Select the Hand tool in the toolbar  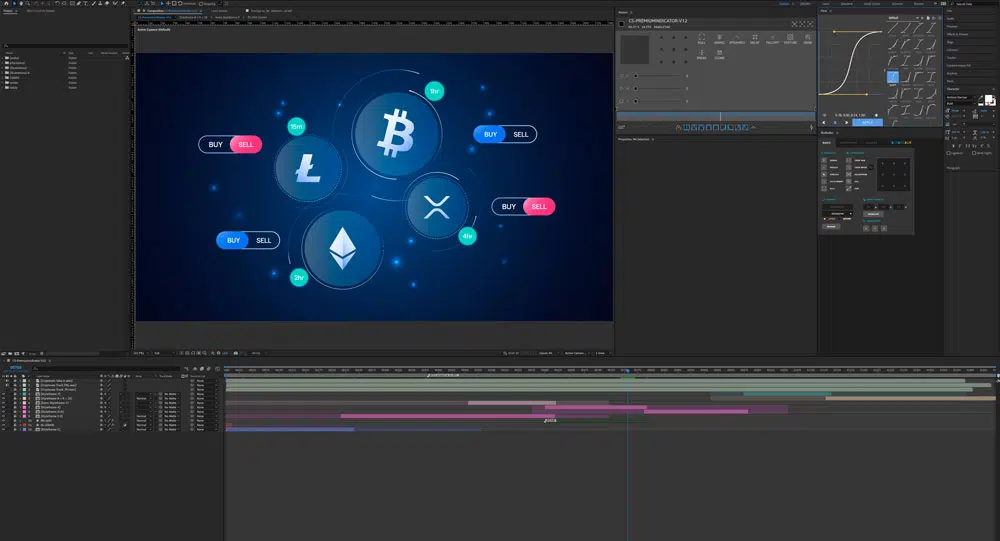click(148, 3)
